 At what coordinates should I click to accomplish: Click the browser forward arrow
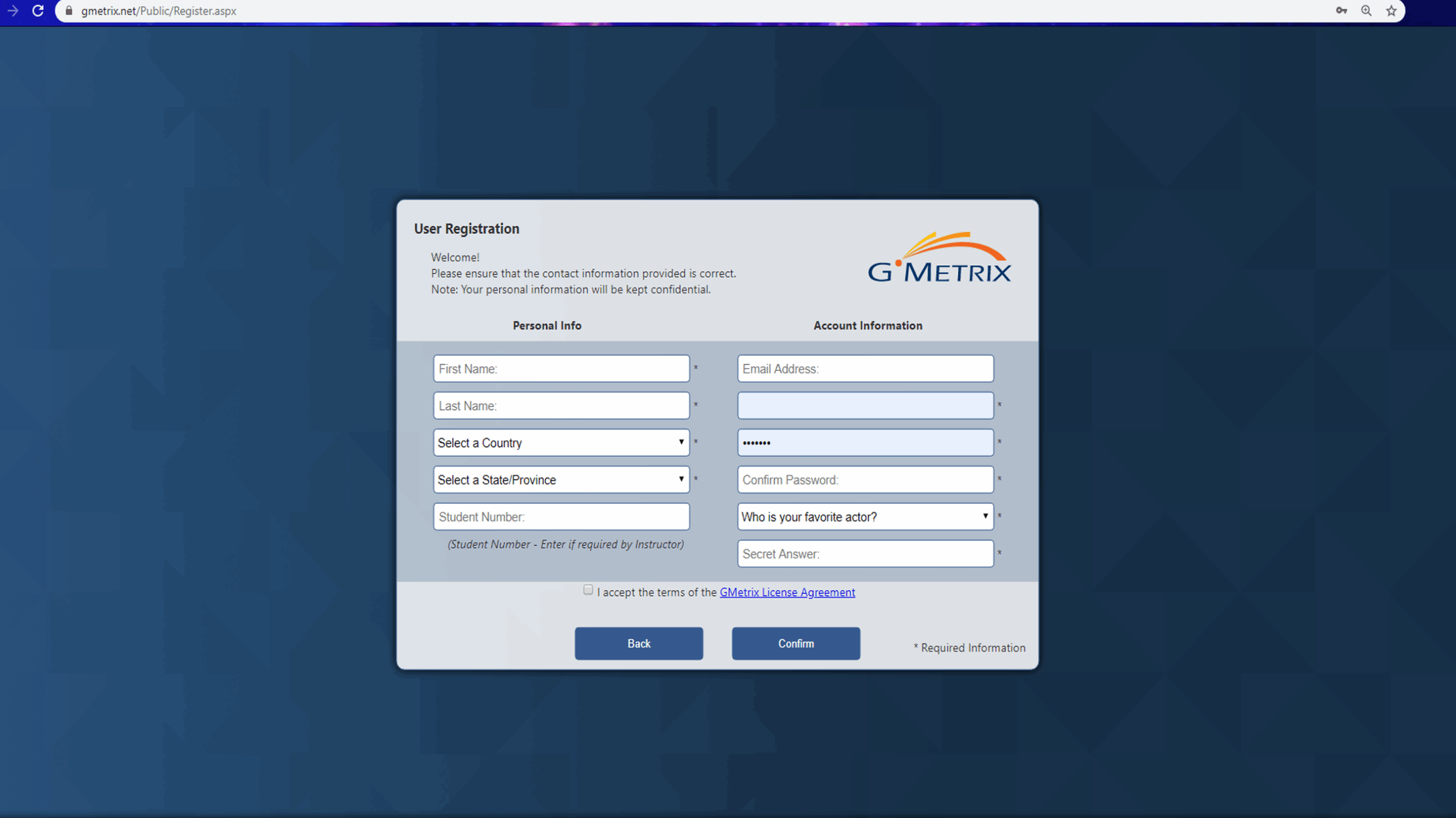pyautogui.click(x=13, y=11)
